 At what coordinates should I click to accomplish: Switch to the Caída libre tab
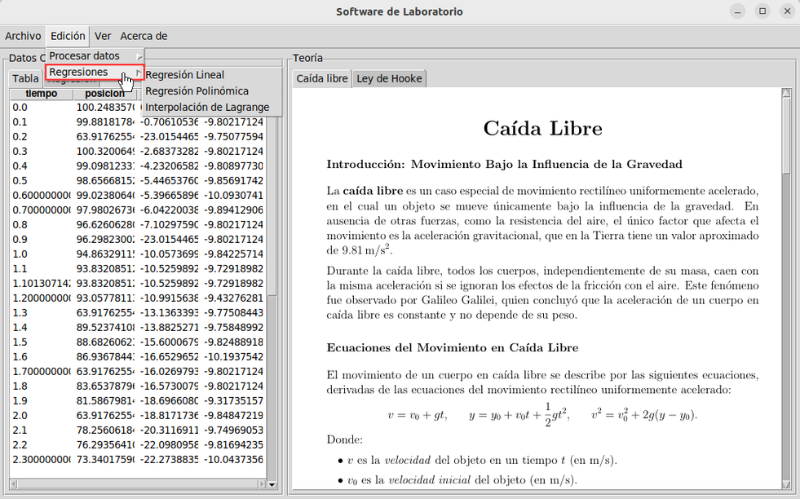coord(322,79)
